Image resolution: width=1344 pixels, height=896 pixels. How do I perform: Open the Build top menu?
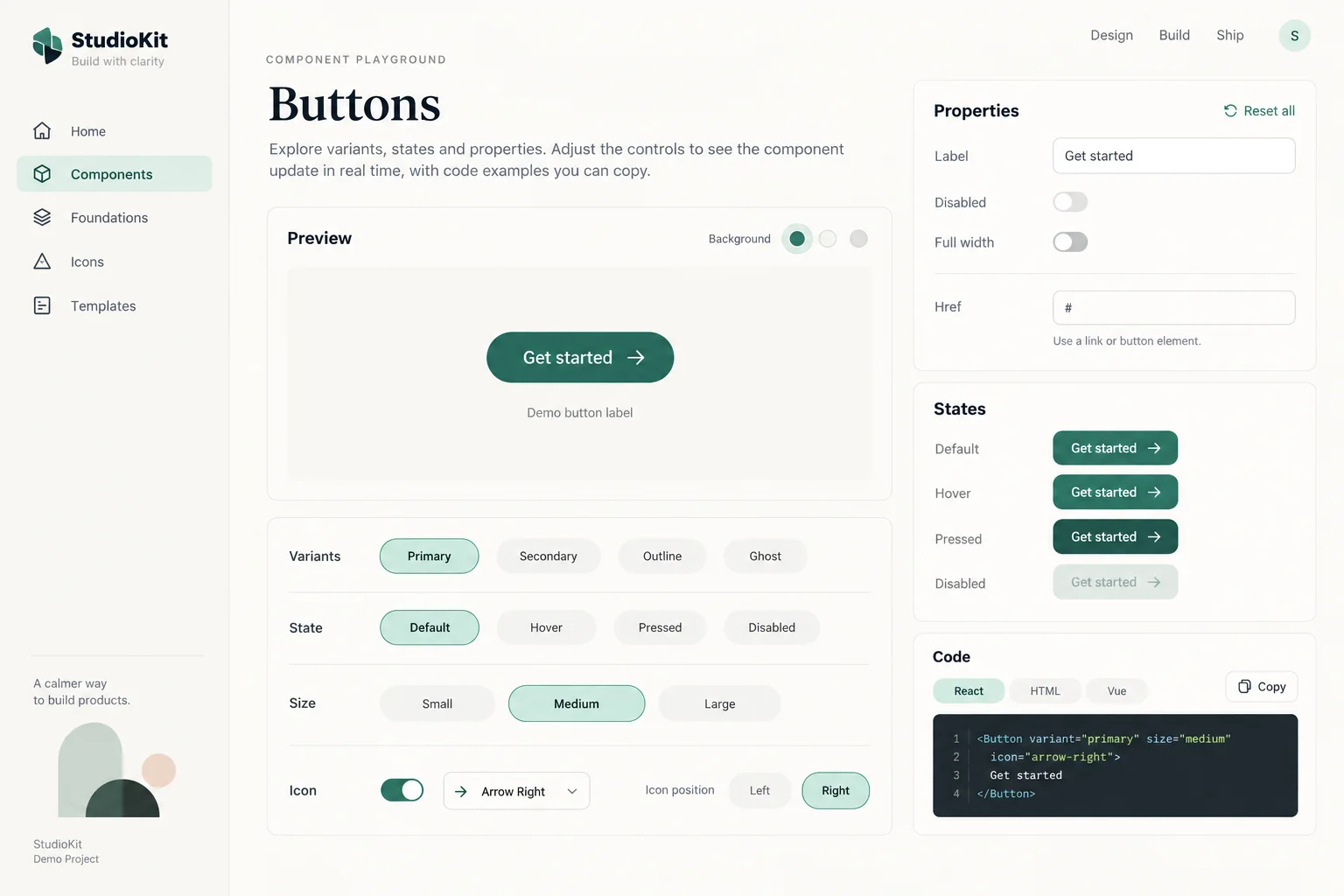[1174, 35]
